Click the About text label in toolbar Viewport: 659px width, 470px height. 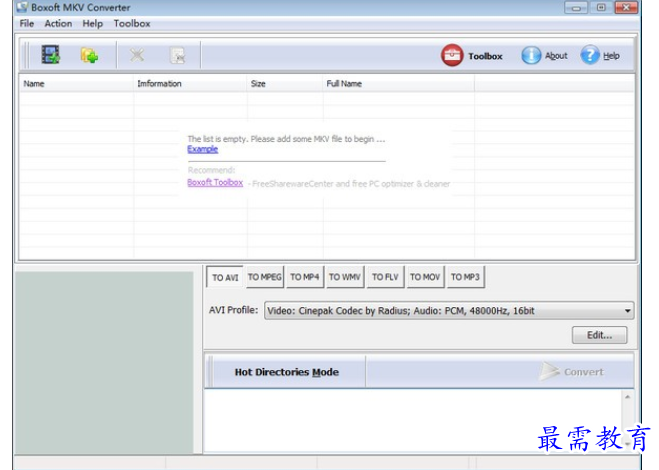[x=556, y=55]
